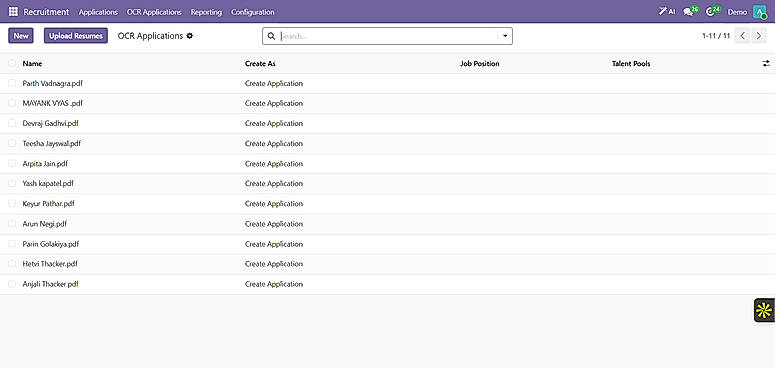Check the Hetvi Thacker.pdf row checkbox
Screen dimensions: 775x368
click(12, 264)
